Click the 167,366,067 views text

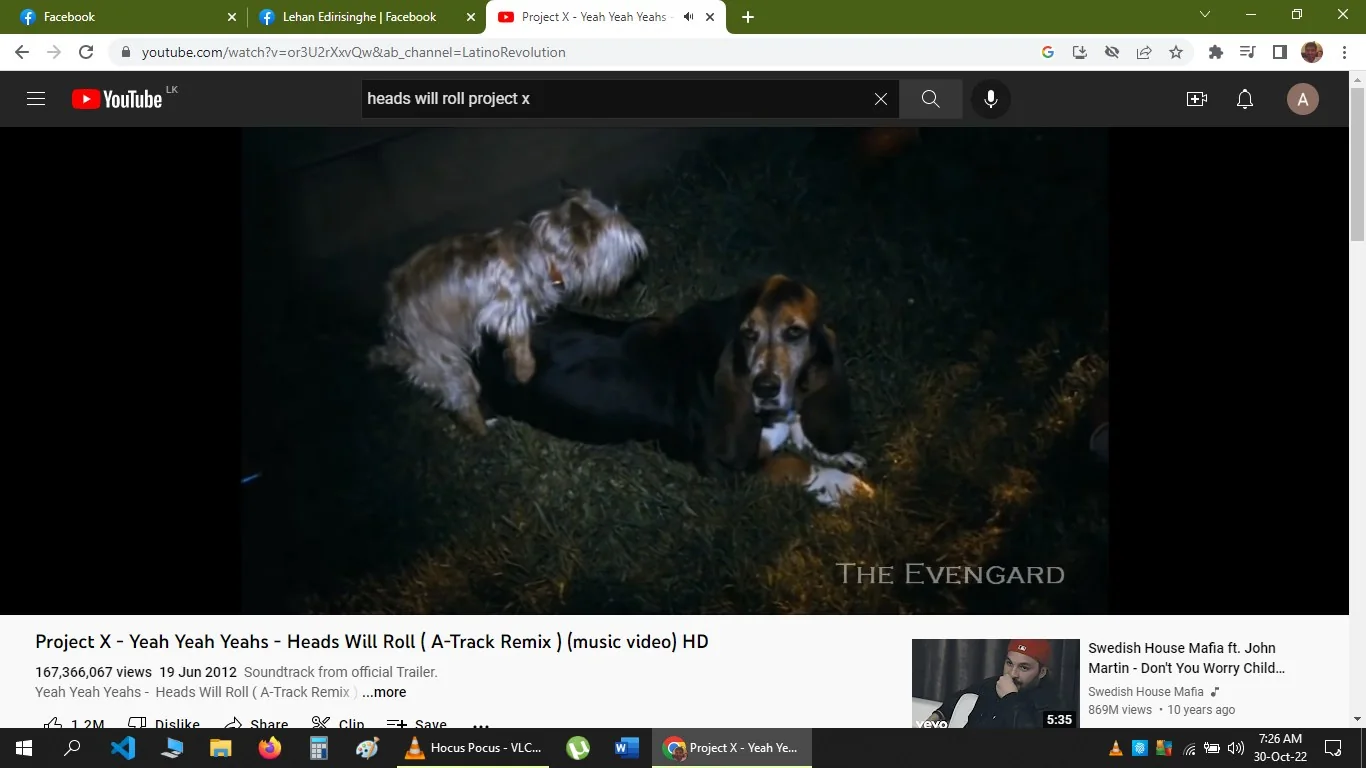93,672
